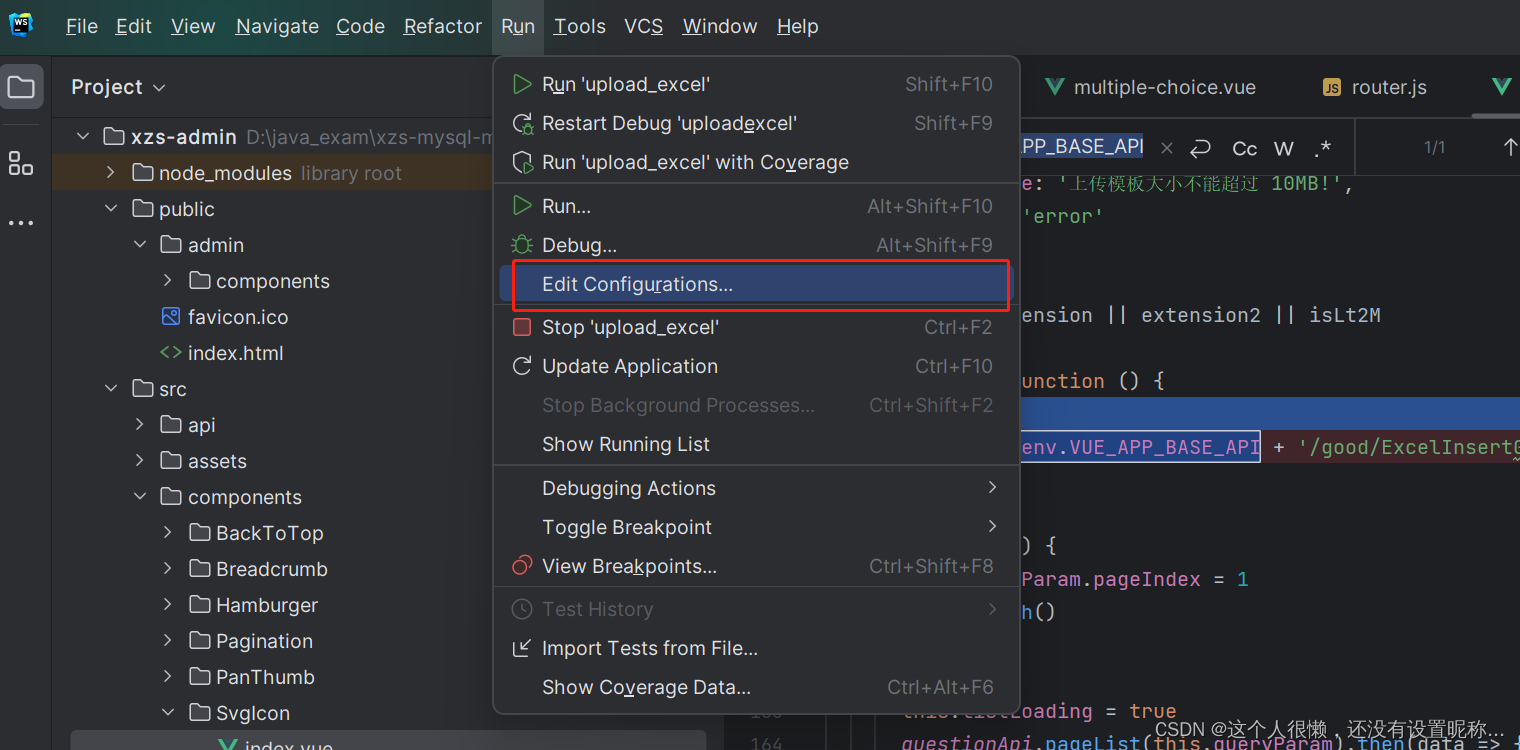Click the node_modules folder icon
The height and width of the screenshot is (750, 1520).
tap(143, 173)
